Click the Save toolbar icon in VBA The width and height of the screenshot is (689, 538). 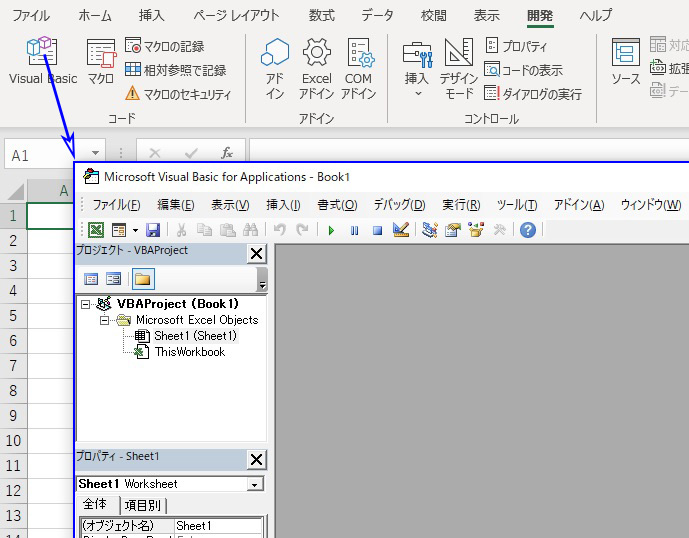point(153,230)
